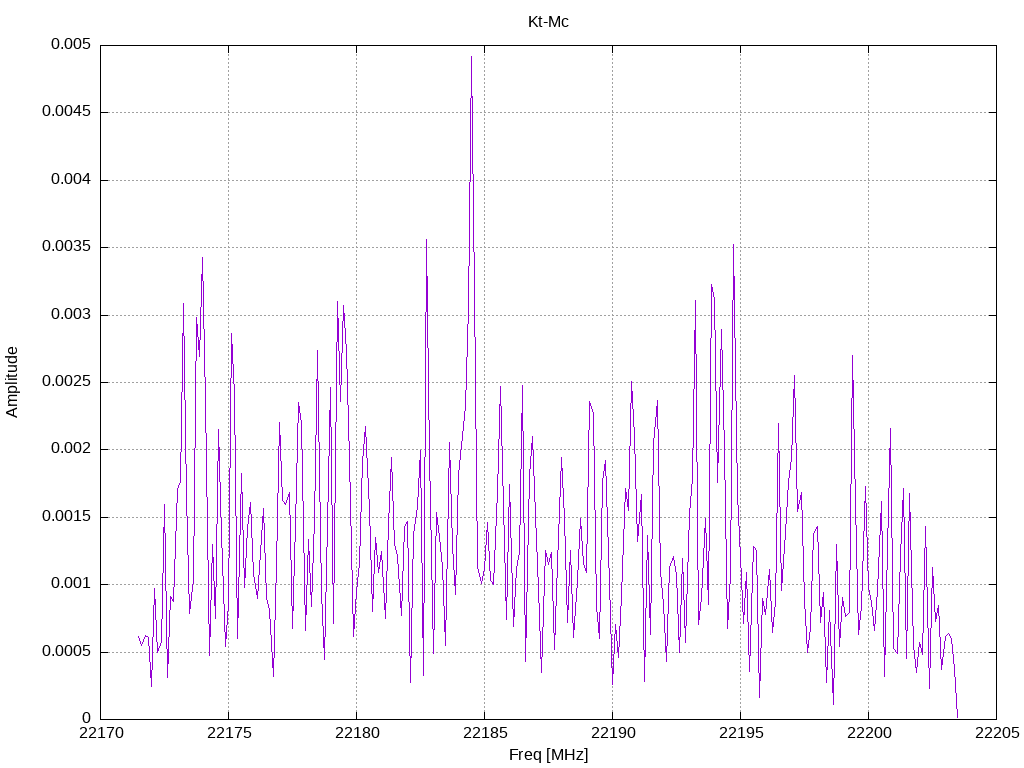Click the x-axis tick label 22175
The image size is (1024, 768).
[x=228, y=733]
